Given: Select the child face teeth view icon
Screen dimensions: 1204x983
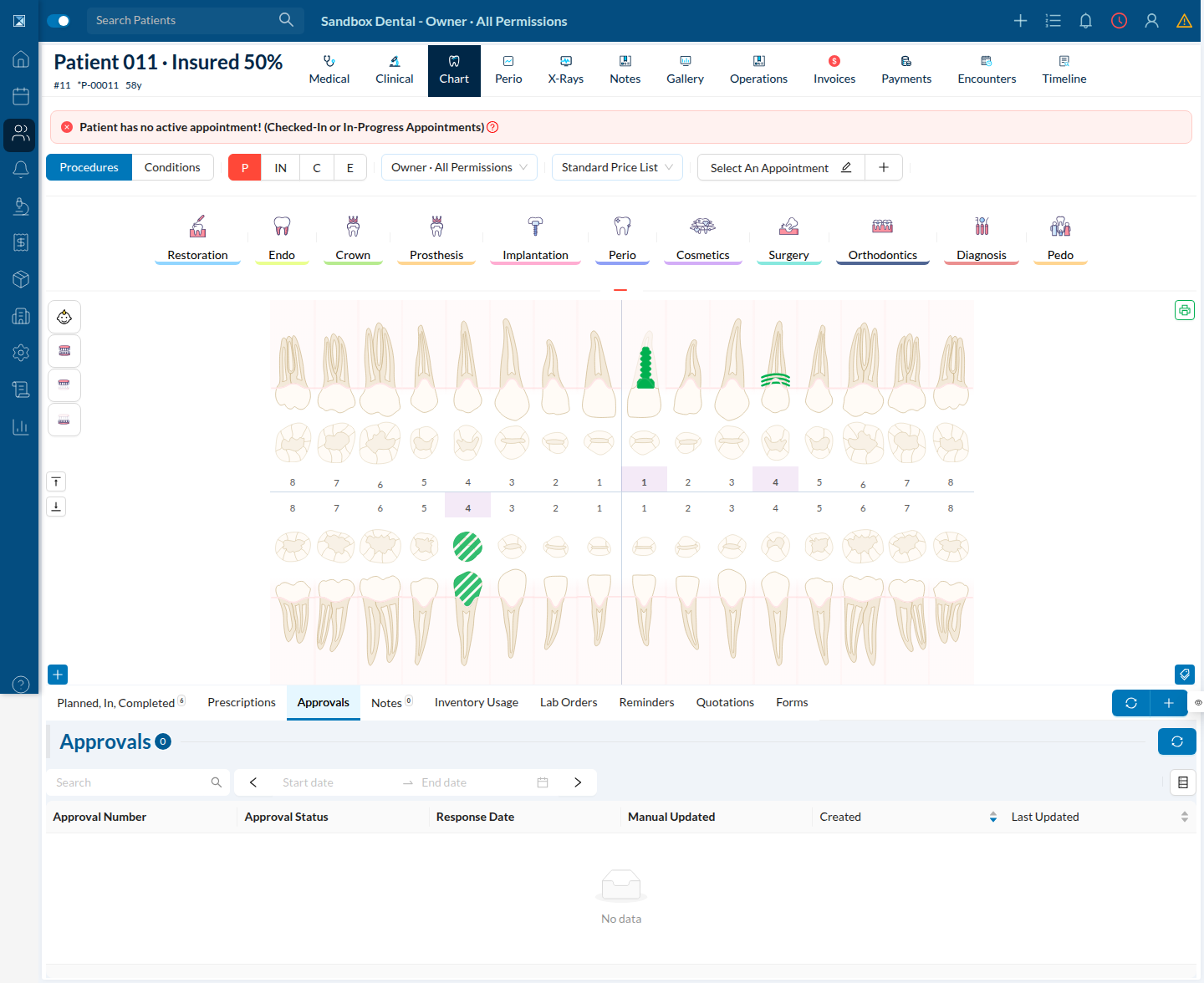Looking at the screenshot, I should coord(64,317).
